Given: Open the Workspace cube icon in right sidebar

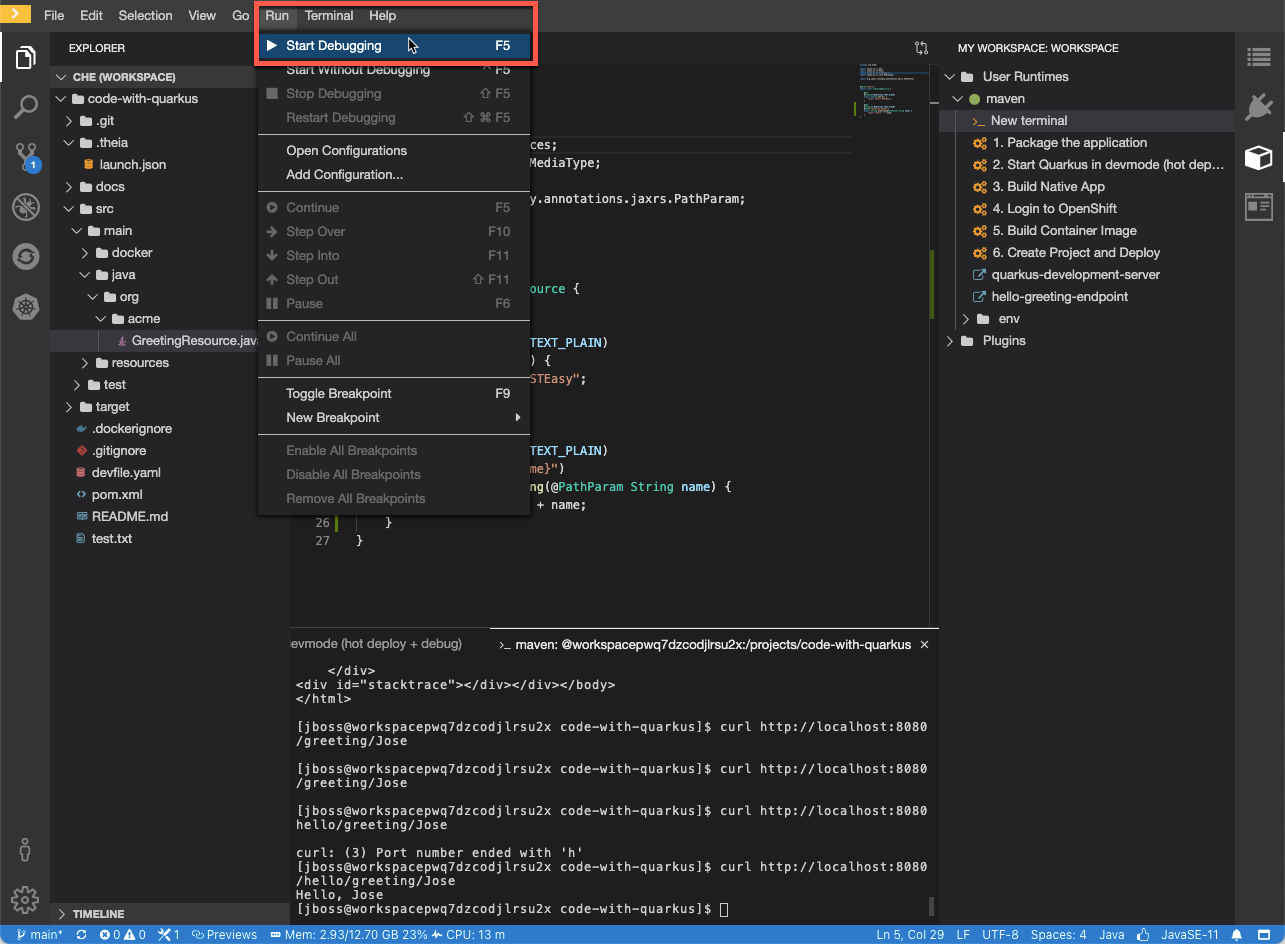Looking at the screenshot, I should click(x=1259, y=157).
